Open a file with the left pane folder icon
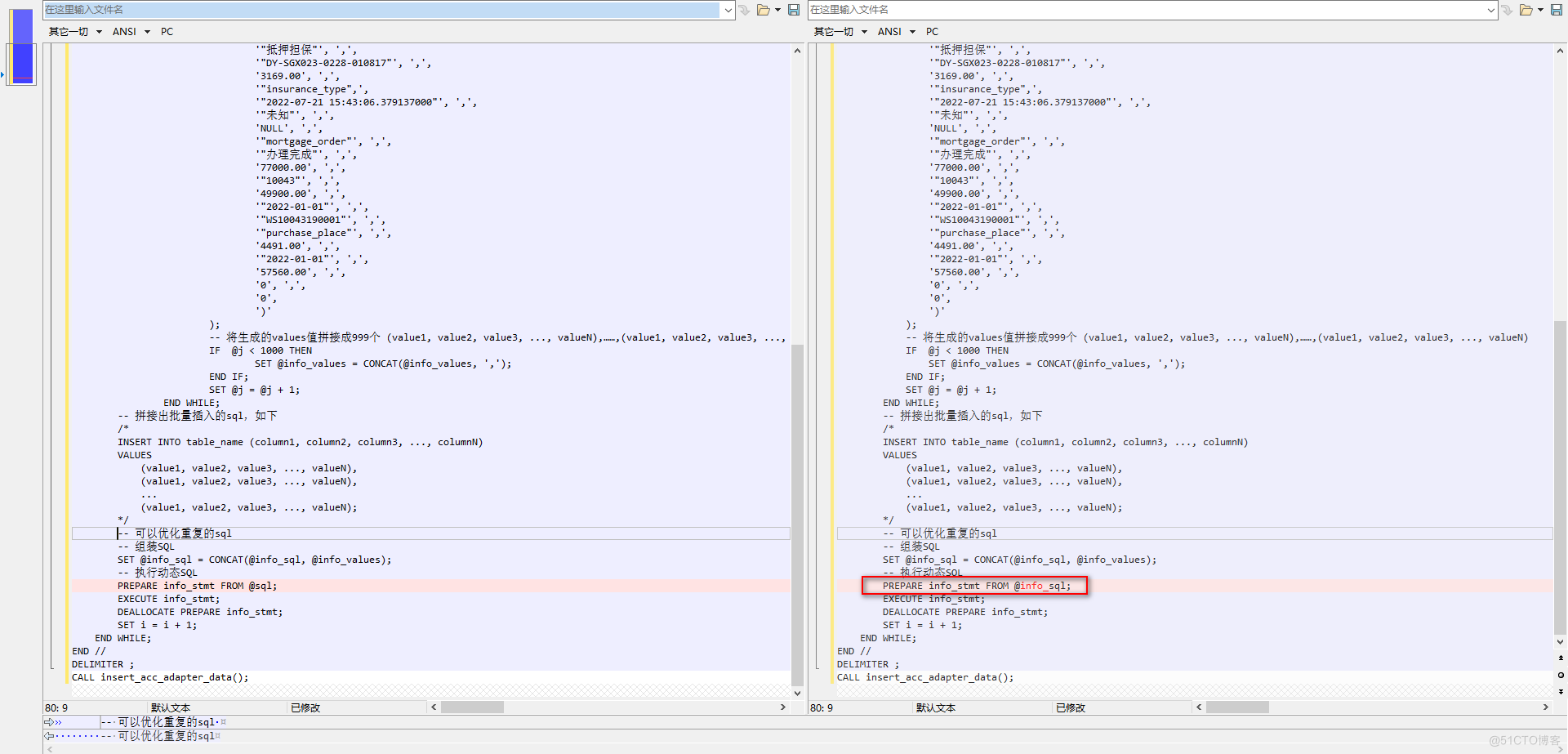 coord(764,10)
